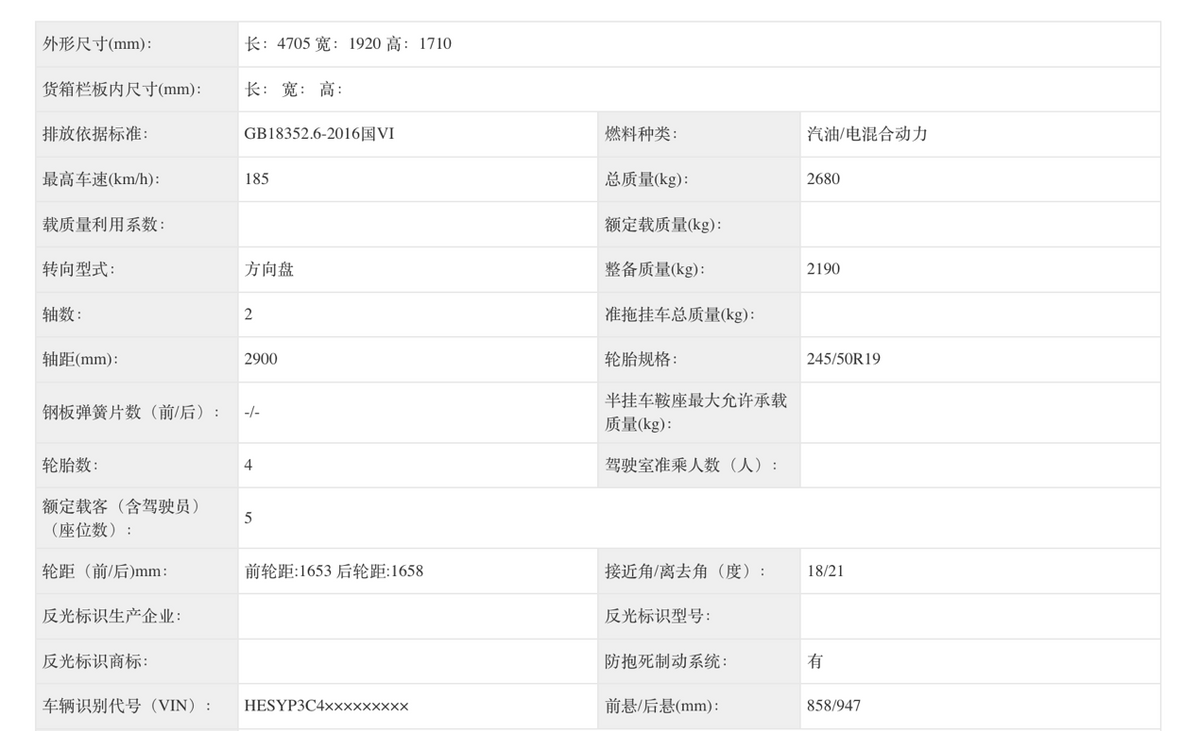1200x731 pixels.
Task: Select the overhang value 858/947
Action: tap(833, 706)
